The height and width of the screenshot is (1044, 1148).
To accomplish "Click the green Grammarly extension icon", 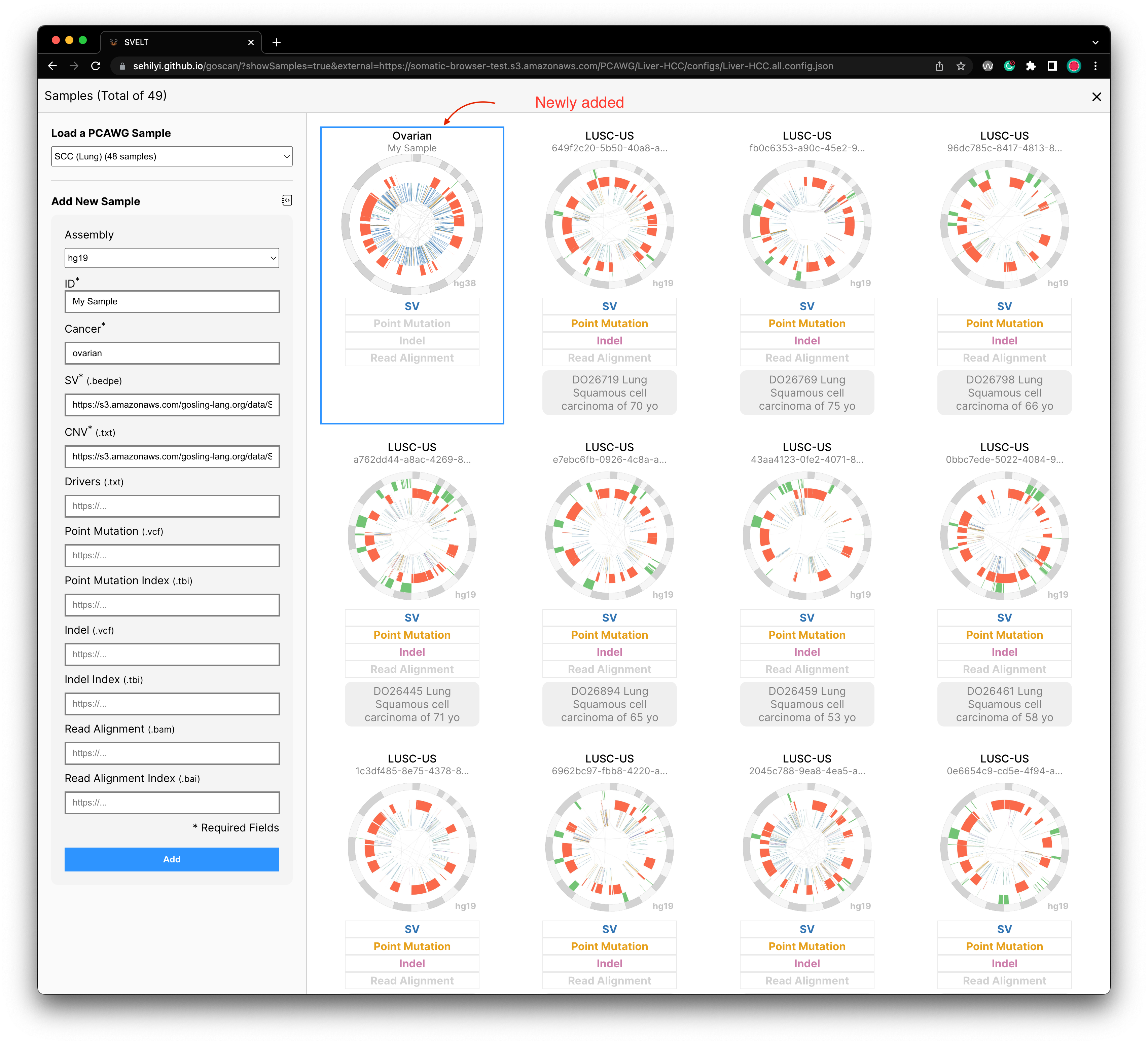I will click(x=1009, y=66).
